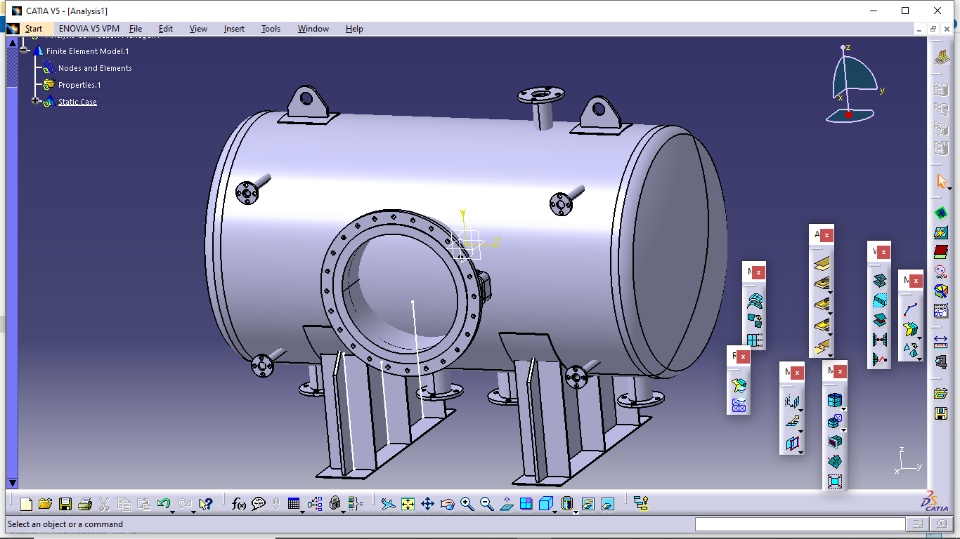Open the Window menu
The height and width of the screenshot is (539, 960).
(x=313, y=29)
